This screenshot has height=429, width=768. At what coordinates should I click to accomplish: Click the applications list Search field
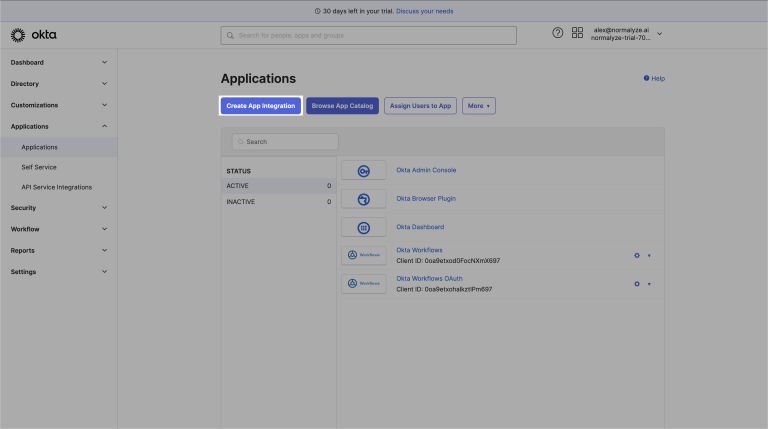click(x=285, y=142)
